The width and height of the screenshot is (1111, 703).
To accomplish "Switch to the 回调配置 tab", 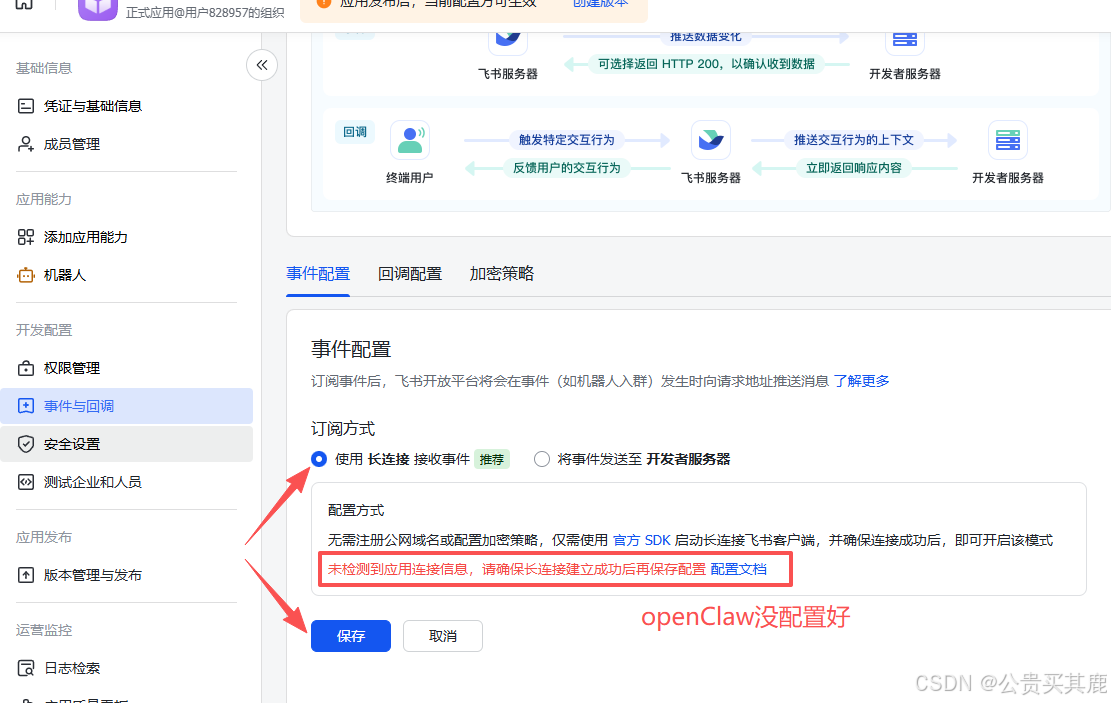I will [x=410, y=274].
